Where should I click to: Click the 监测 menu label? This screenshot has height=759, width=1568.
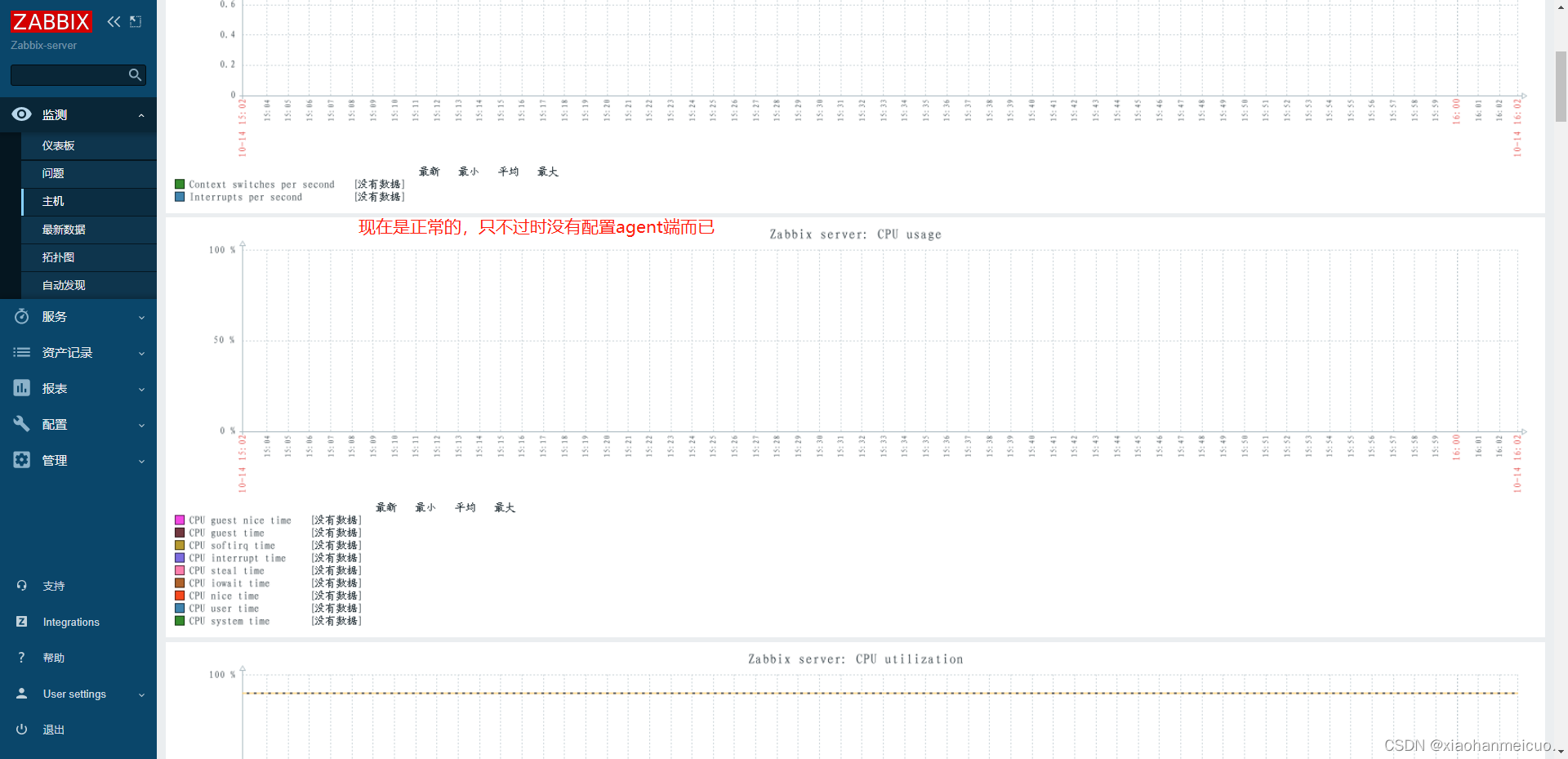click(55, 115)
